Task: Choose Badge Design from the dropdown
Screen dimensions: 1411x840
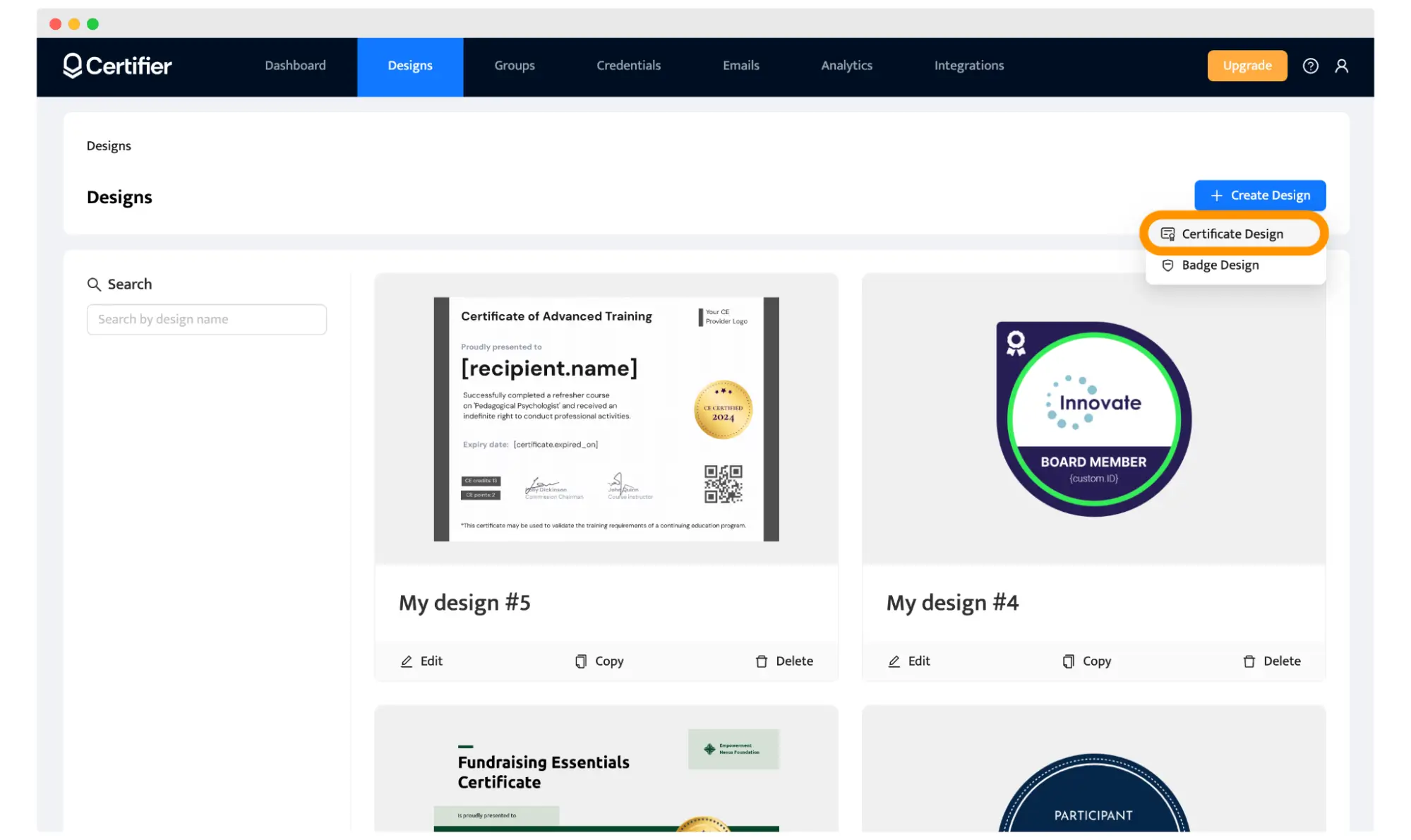Action: (1220, 265)
